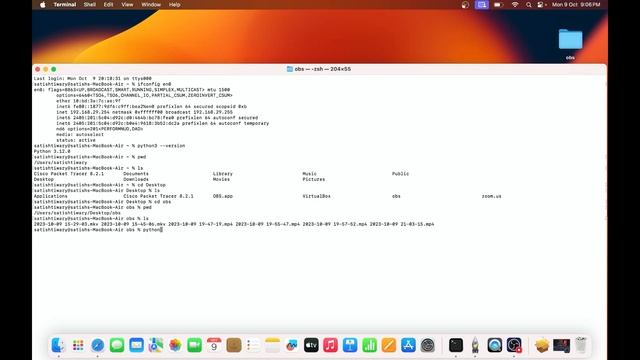Open Control Center in menu bar
Viewport: 640px width, 360px height.
541,4
